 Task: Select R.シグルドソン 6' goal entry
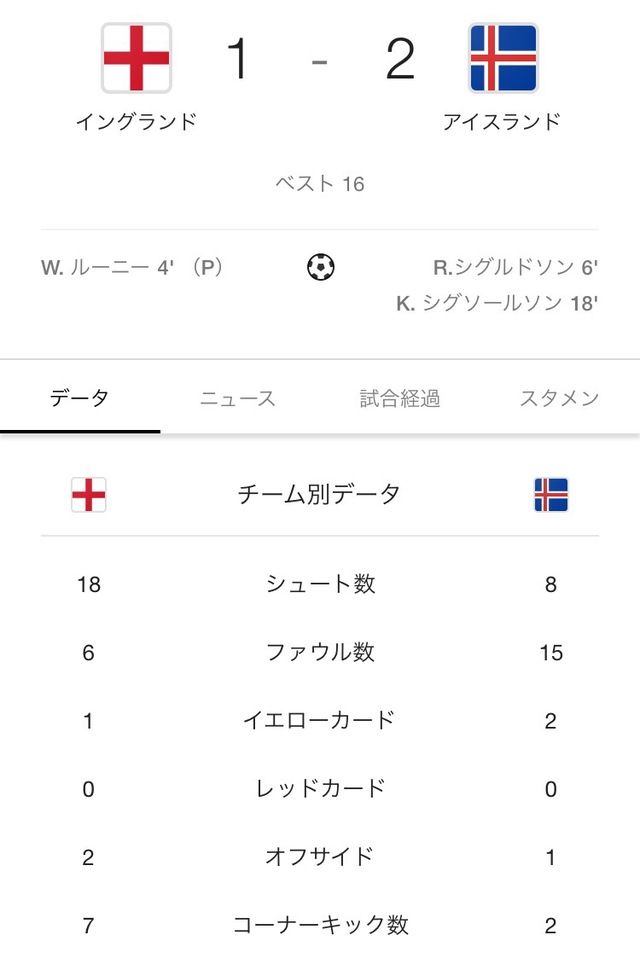pyautogui.click(x=516, y=267)
